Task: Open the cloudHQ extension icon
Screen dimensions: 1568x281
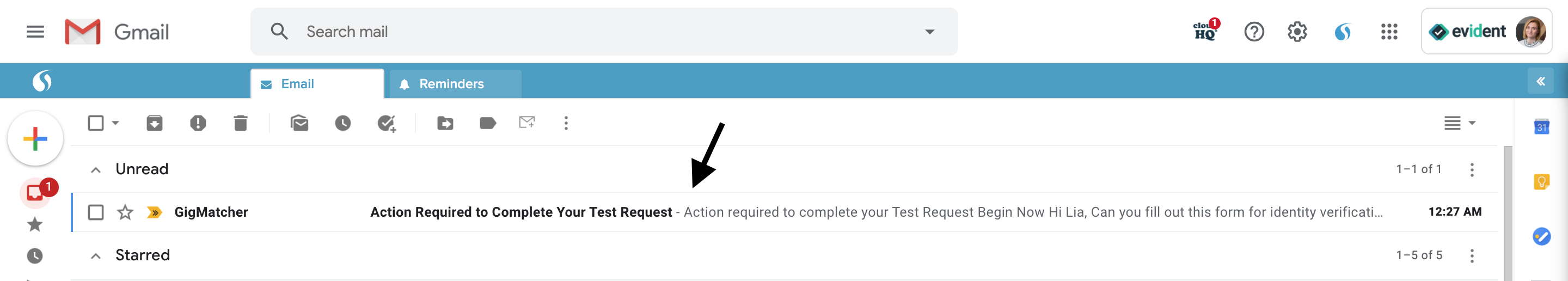Action: [1206, 31]
